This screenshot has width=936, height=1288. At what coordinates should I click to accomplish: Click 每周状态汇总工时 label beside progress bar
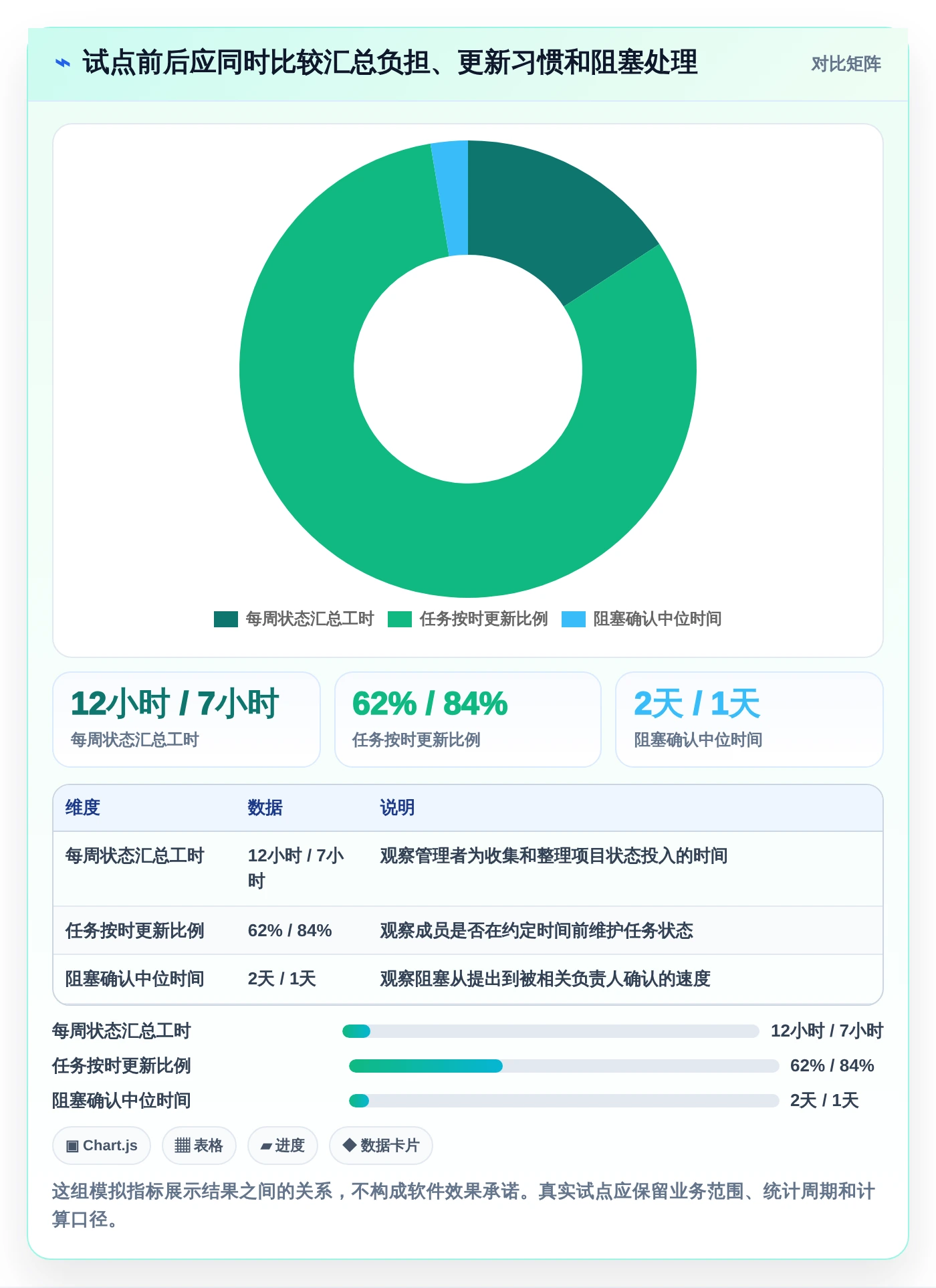tap(122, 1031)
